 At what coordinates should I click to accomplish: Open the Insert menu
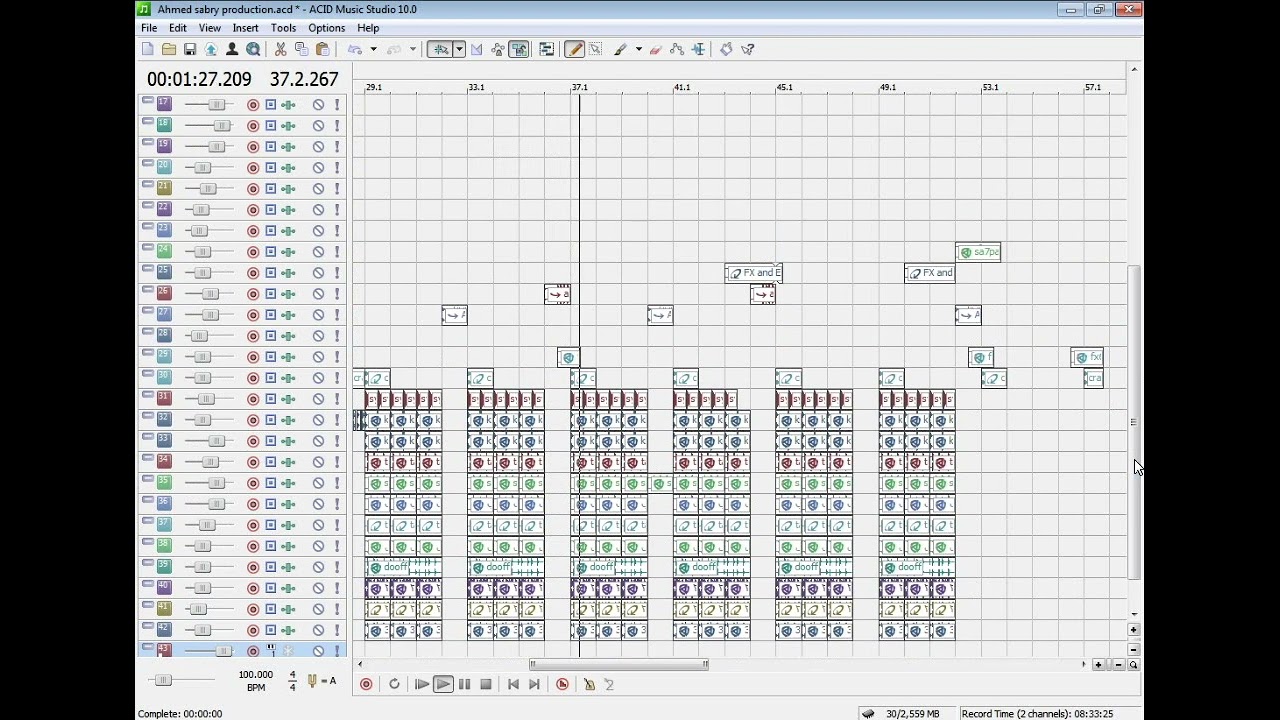[245, 28]
